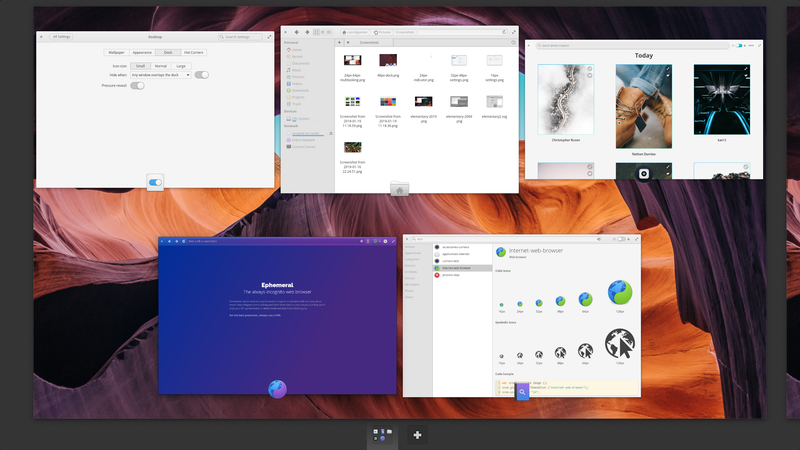
Task: Focus the photo search field
Action: (x=632, y=45)
